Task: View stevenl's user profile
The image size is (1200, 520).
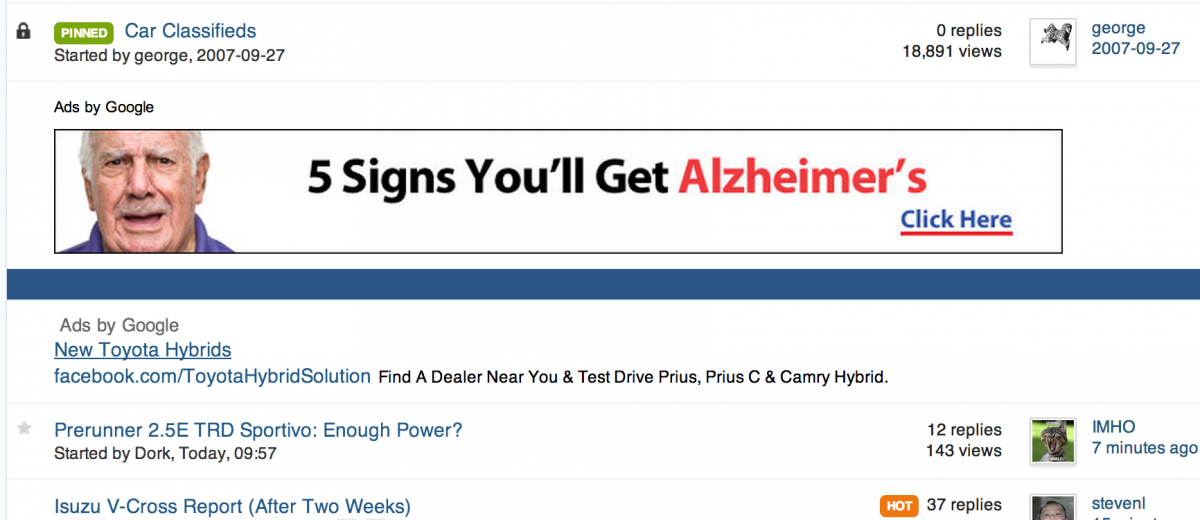Action: (x=1118, y=503)
